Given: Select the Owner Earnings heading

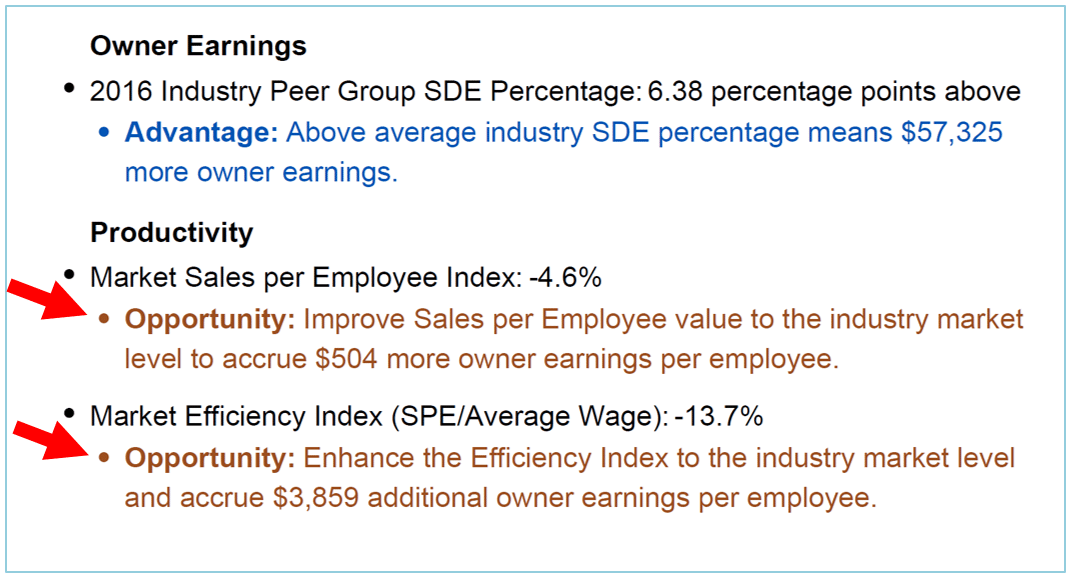Looking at the screenshot, I should click(198, 46).
